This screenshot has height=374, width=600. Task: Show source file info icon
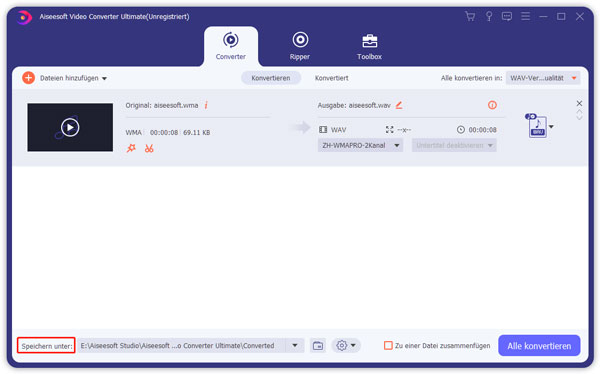(x=206, y=105)
